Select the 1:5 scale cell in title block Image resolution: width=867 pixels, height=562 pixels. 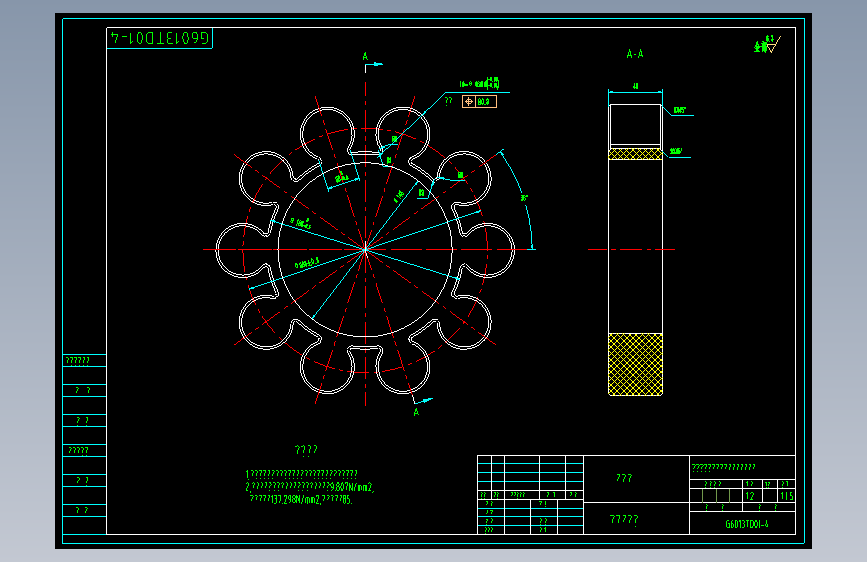[787, 496]
